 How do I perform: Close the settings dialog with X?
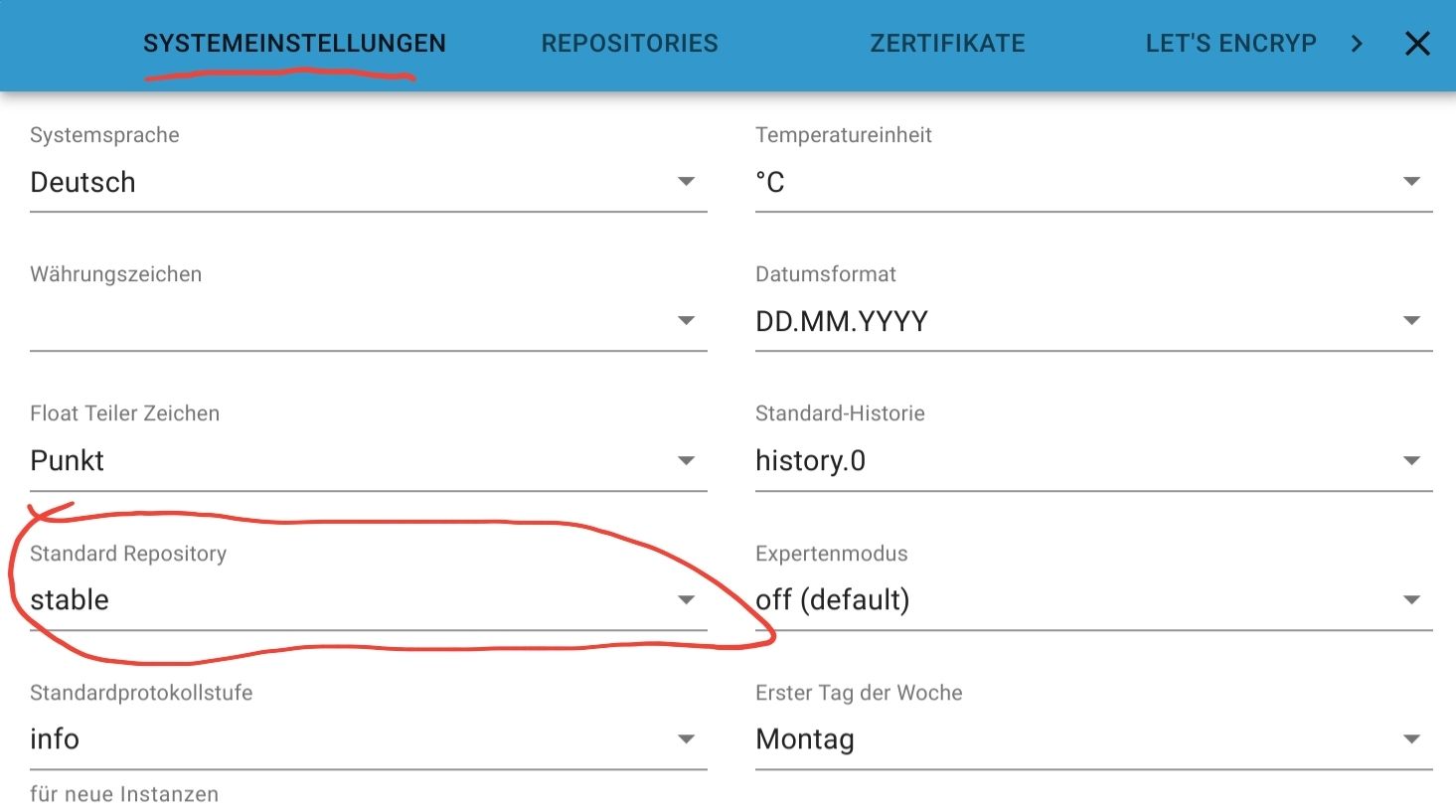pyautogui.click(x=1417, y=44)
